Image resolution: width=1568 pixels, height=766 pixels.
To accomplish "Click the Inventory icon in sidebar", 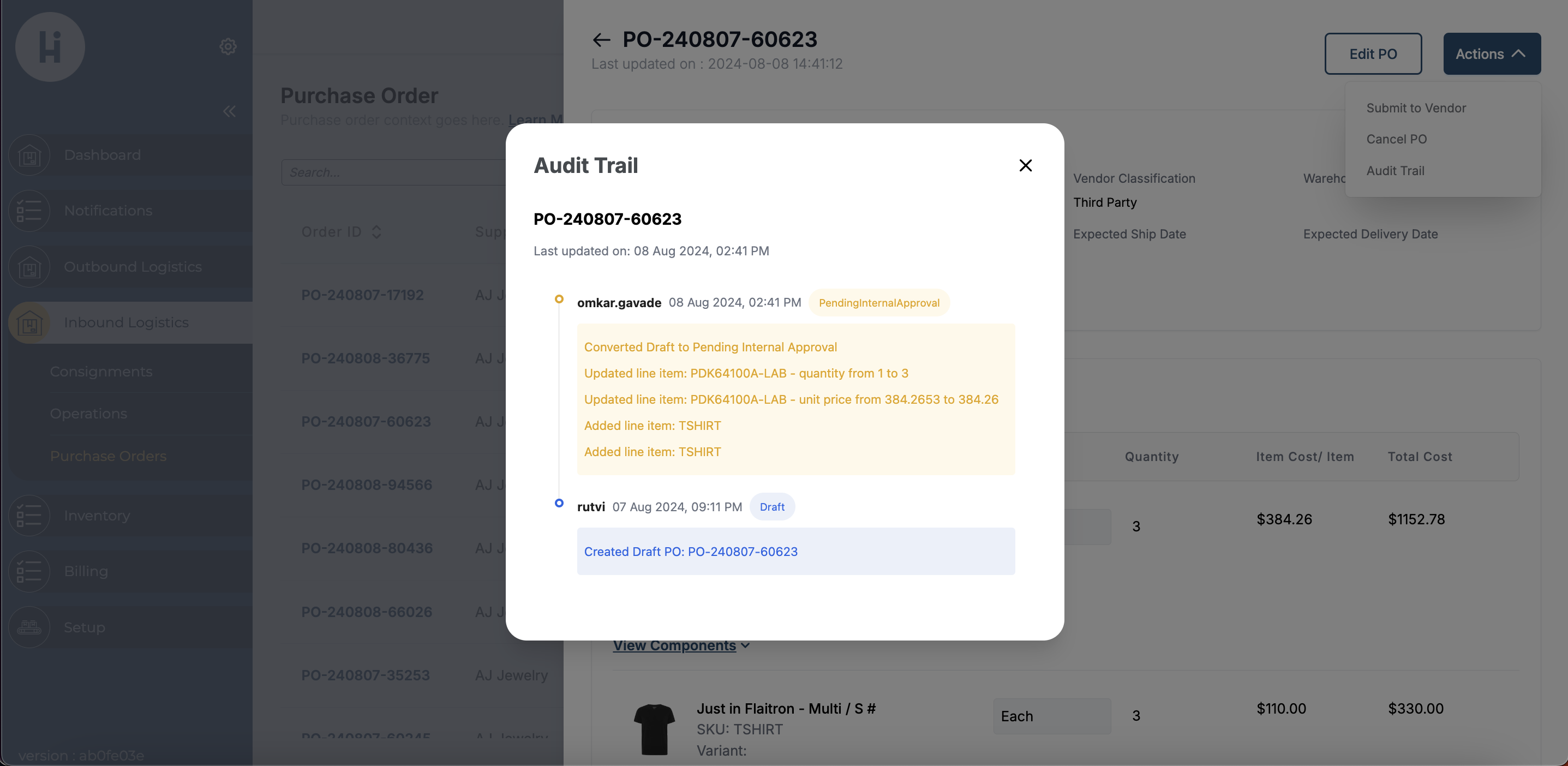I will [29, 515].
